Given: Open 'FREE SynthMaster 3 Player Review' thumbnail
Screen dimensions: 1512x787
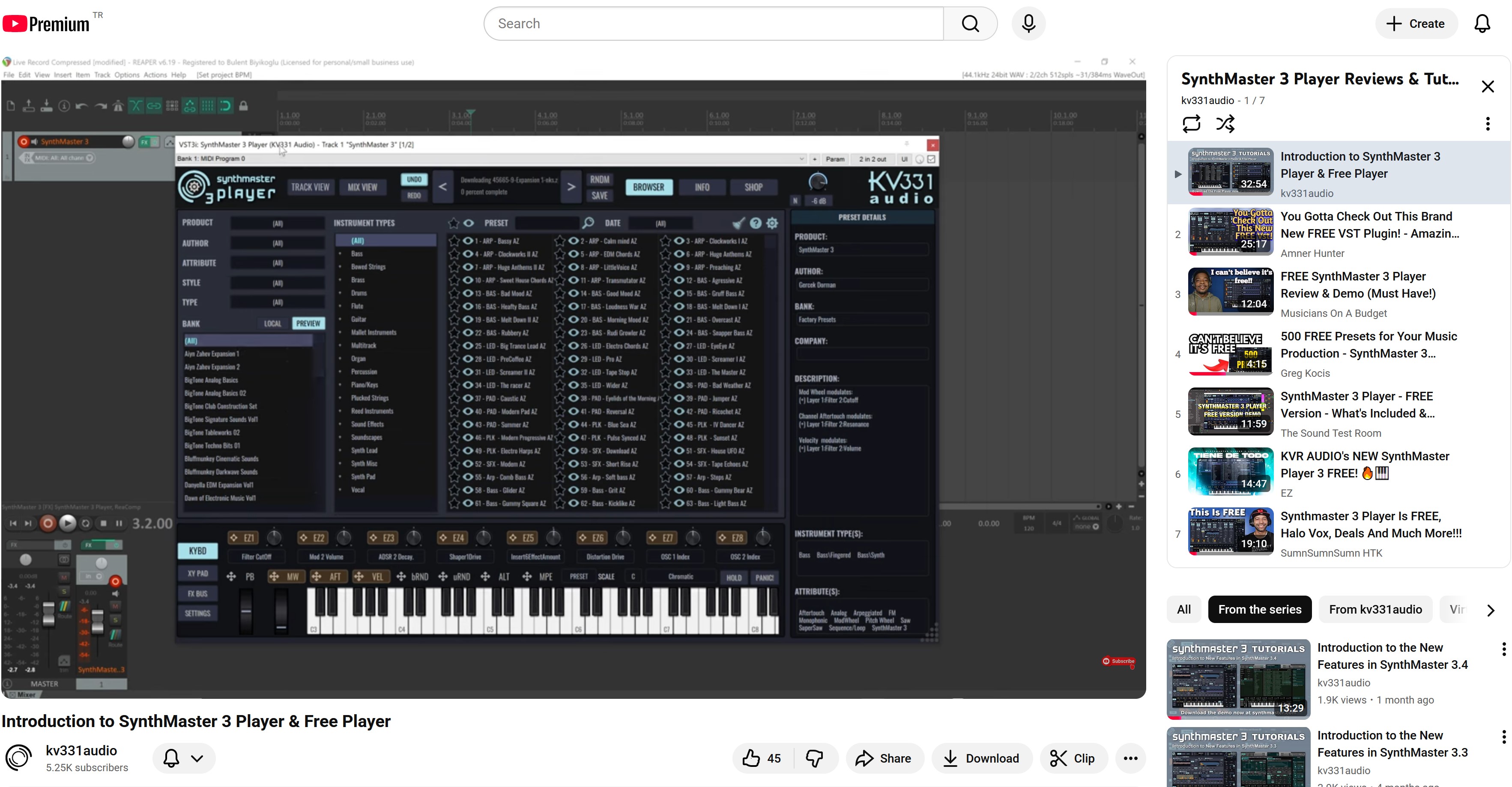Looking at the screenshot, I should click(x=1230, y=292).
